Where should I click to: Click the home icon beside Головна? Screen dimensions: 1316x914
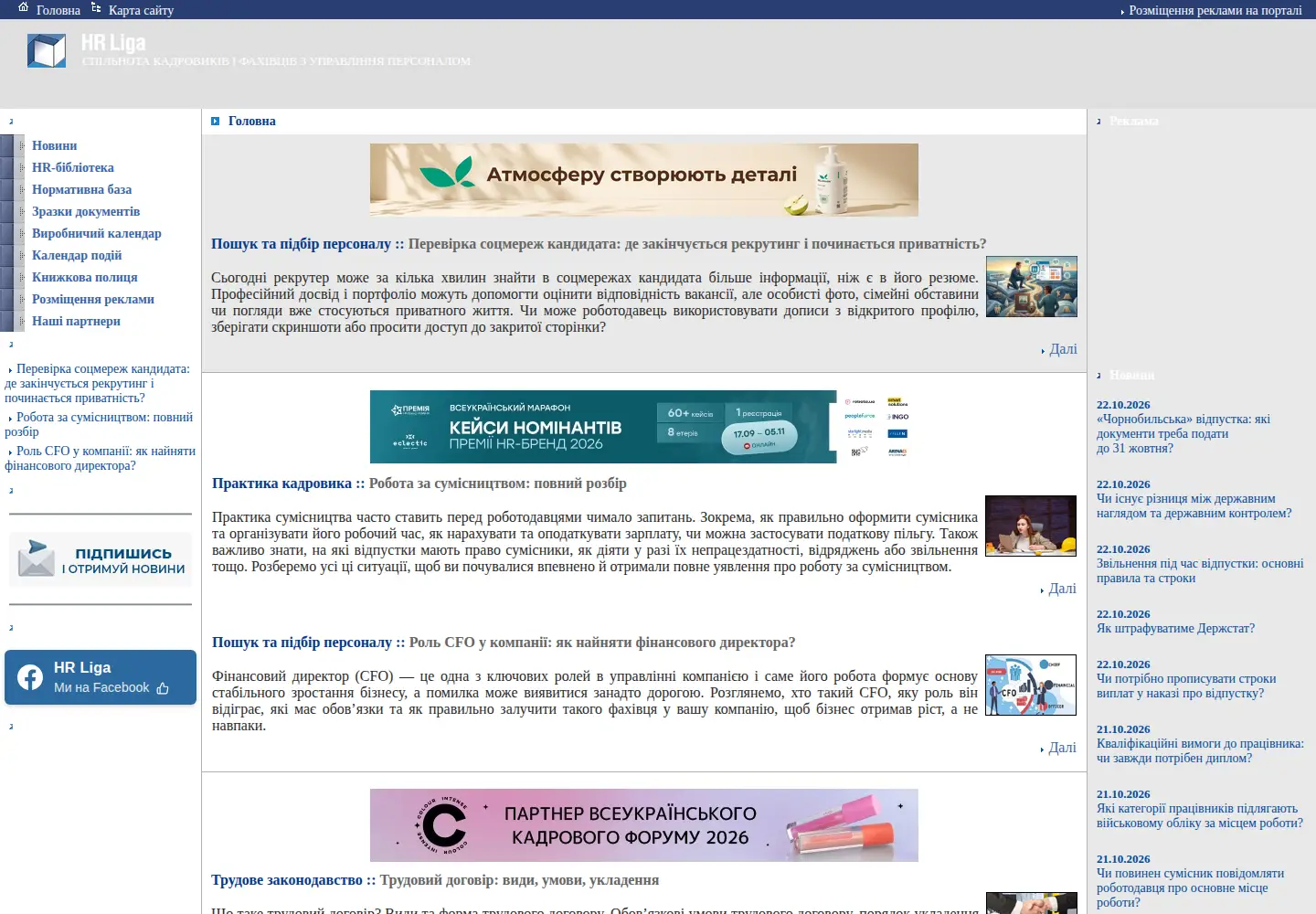(24, 6)
